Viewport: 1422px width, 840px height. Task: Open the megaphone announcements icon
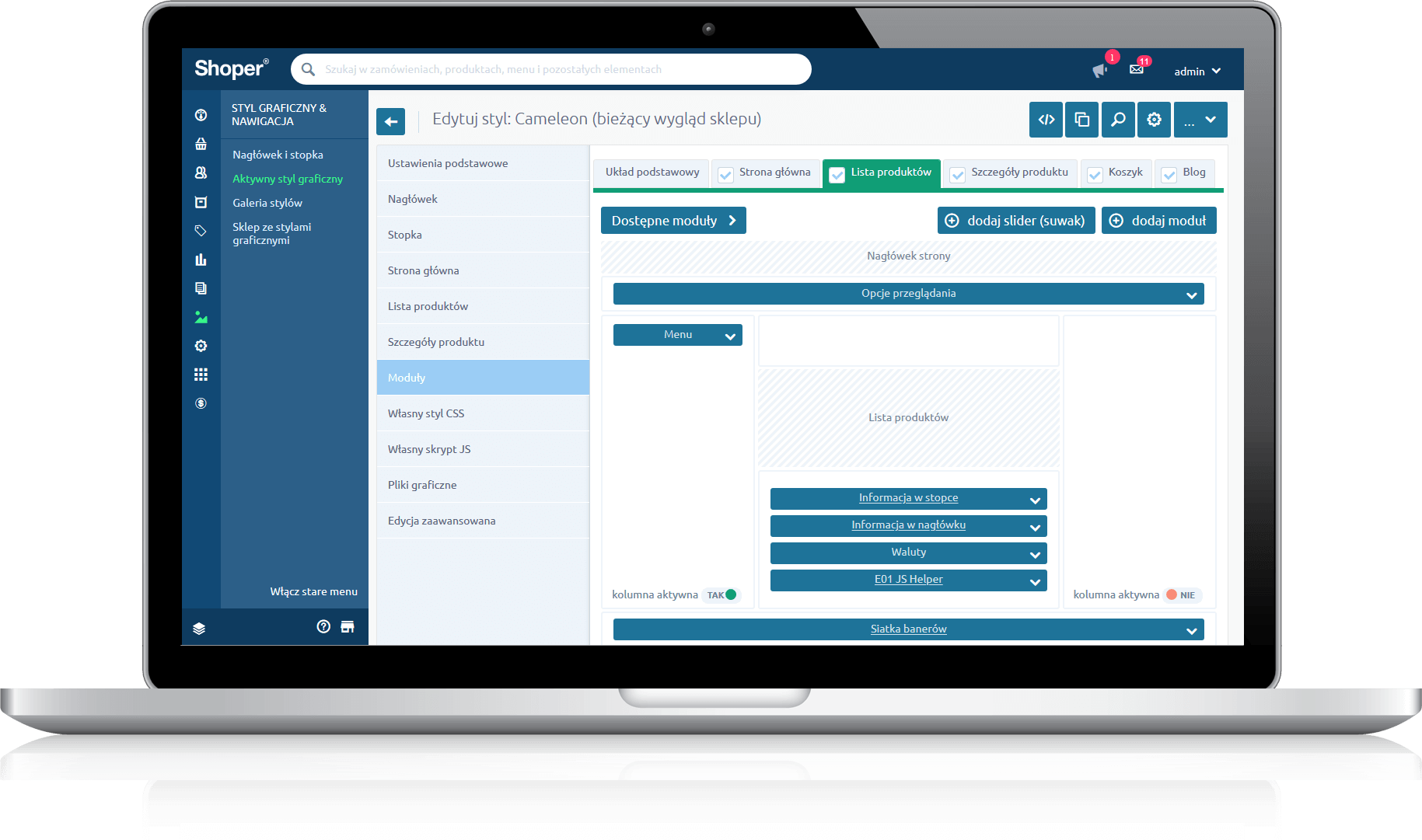click(x=1099, y=71)
